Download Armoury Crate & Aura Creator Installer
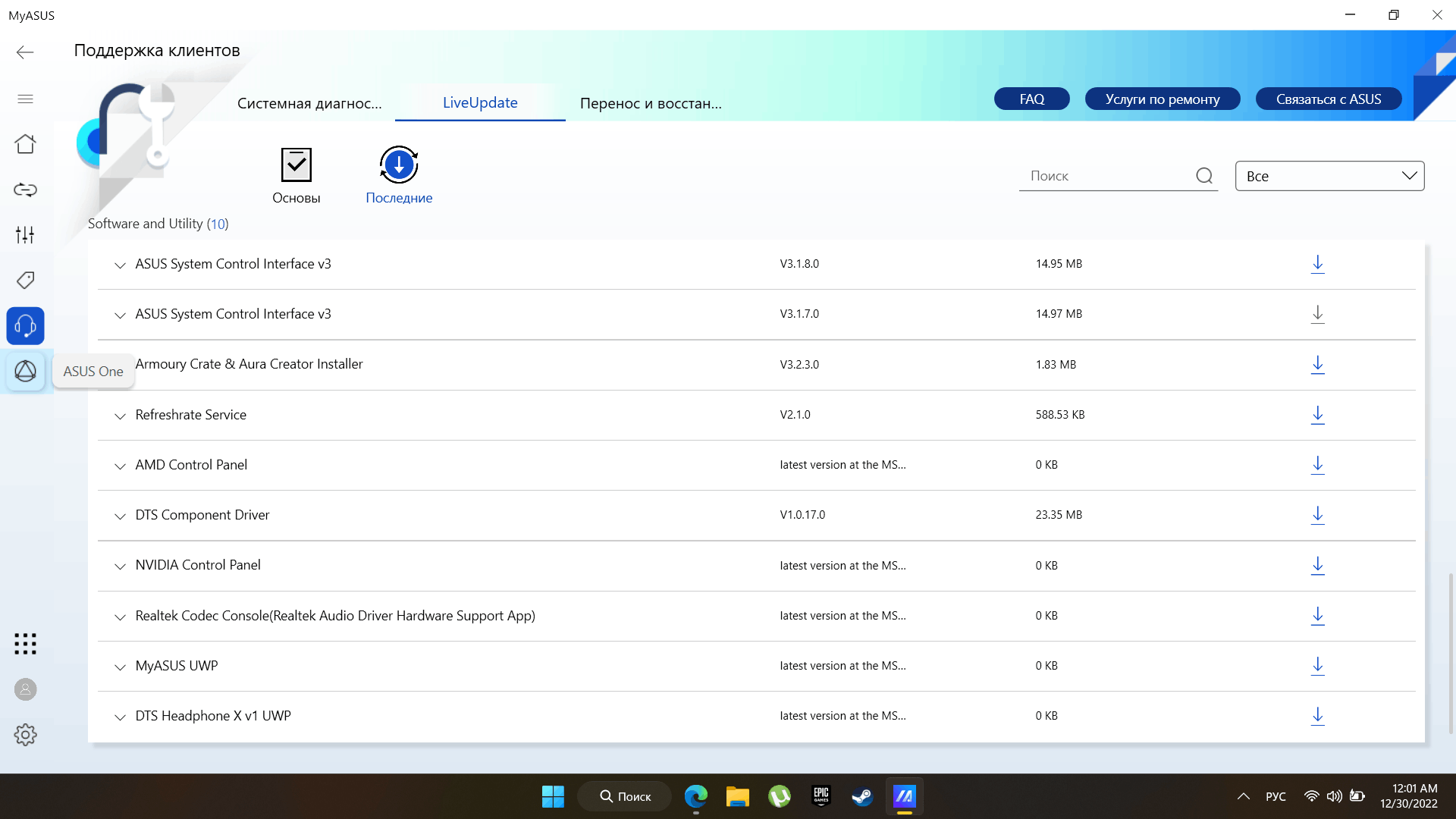The height and width of the screenshot is (819, 1456). 1318,365
